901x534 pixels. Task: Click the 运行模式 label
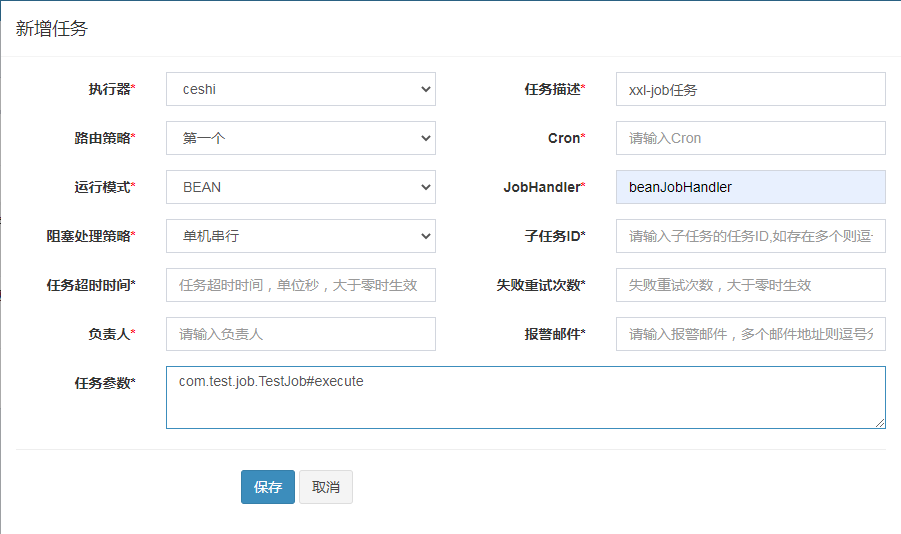coord(105,187)
